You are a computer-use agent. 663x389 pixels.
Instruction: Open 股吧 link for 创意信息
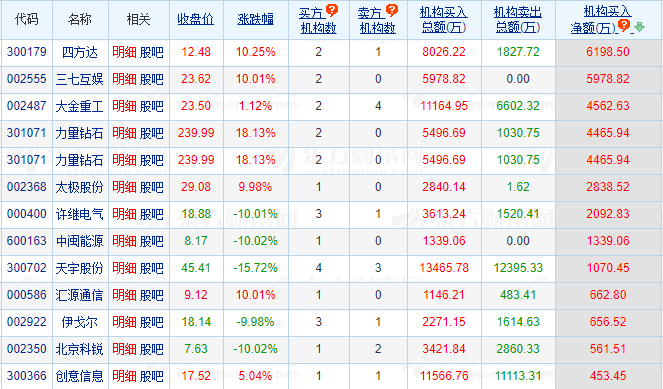pos(151,376)
